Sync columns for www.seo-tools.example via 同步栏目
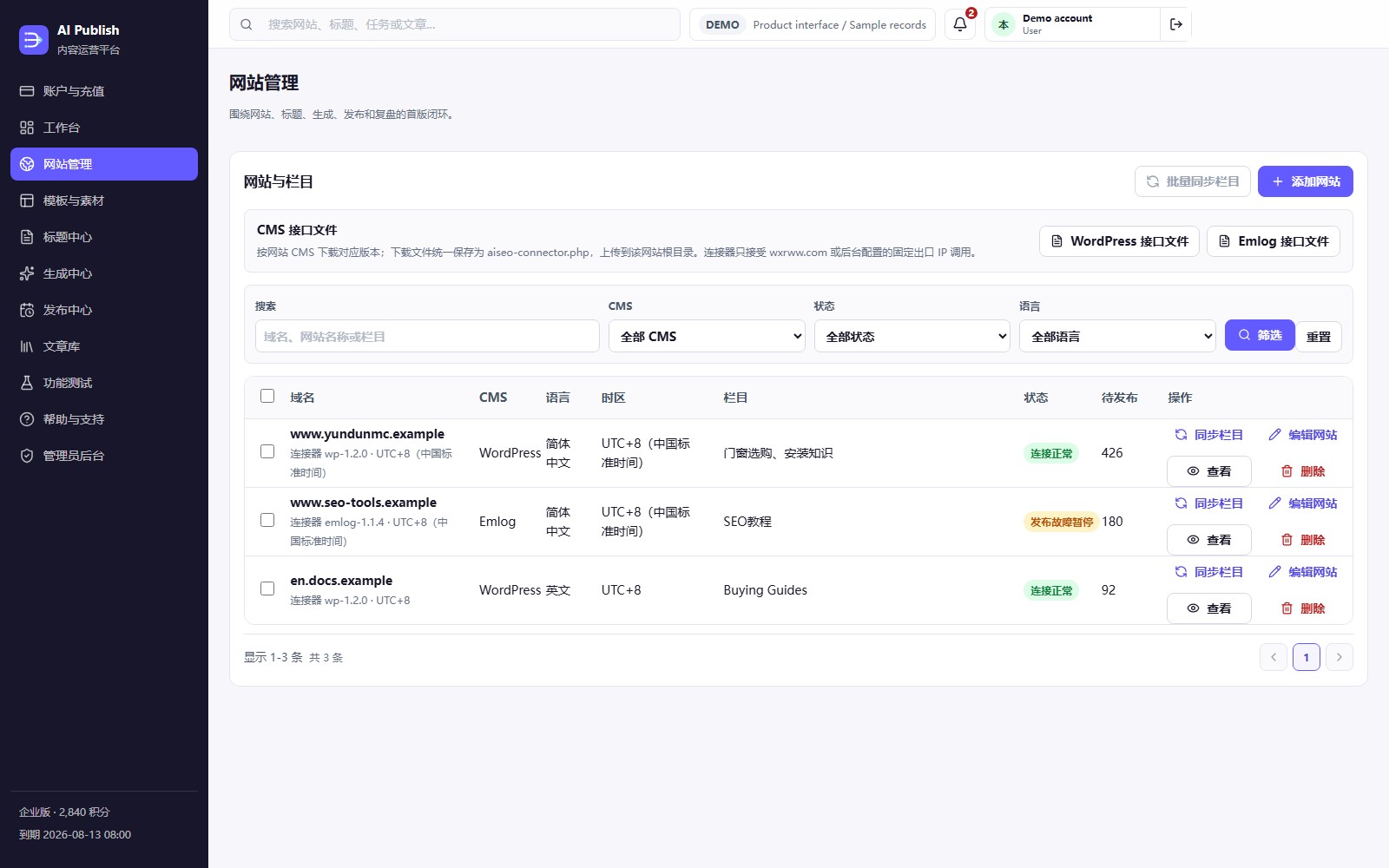The height and width of the screenshot is (868, 1389). pos(1209,503)
